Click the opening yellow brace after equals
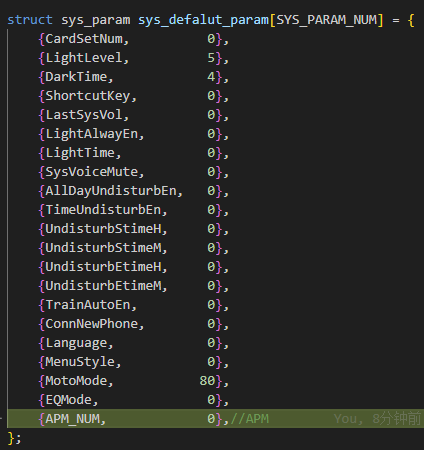 [x=411, y=21]
